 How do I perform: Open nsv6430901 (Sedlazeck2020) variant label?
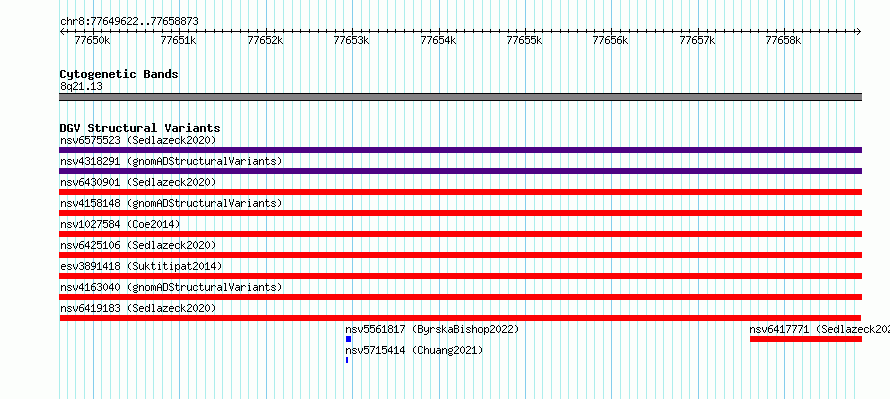[138, 182]
